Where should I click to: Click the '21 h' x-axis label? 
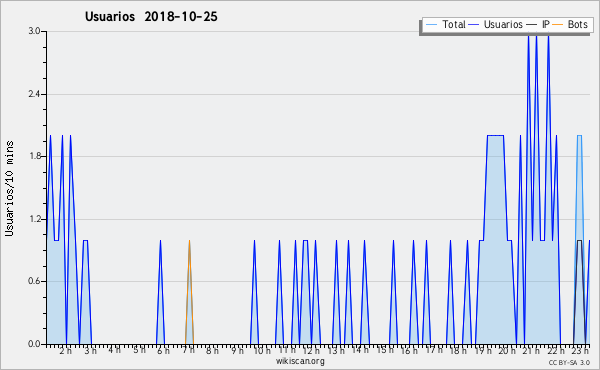532,351
